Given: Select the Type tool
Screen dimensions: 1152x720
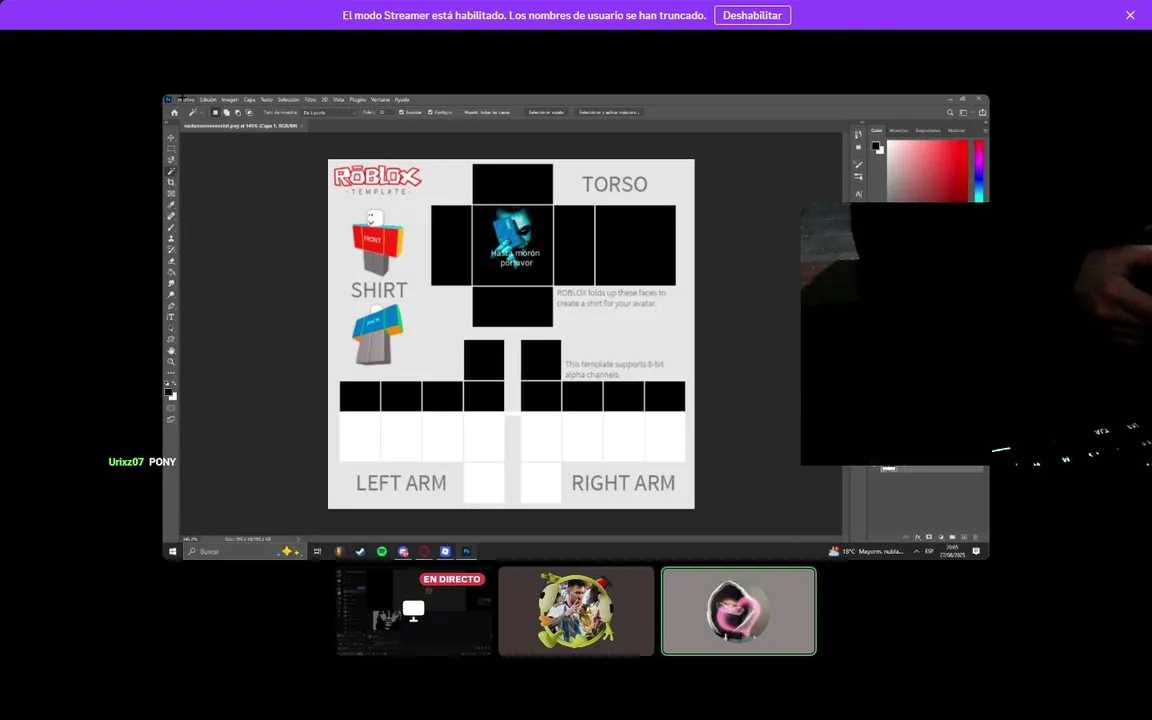Looking at the screenshot, I should coord(171,317).
